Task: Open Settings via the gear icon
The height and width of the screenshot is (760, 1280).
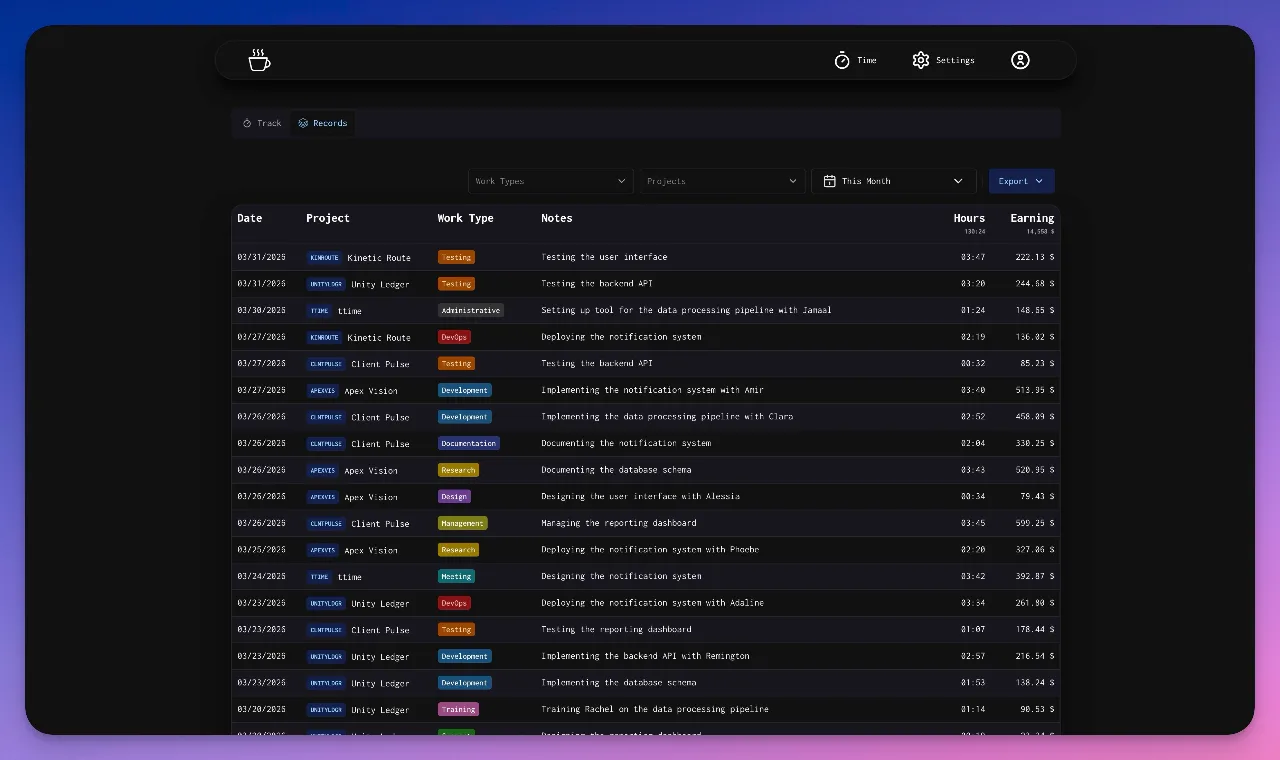Action: [x=921, y=60]
